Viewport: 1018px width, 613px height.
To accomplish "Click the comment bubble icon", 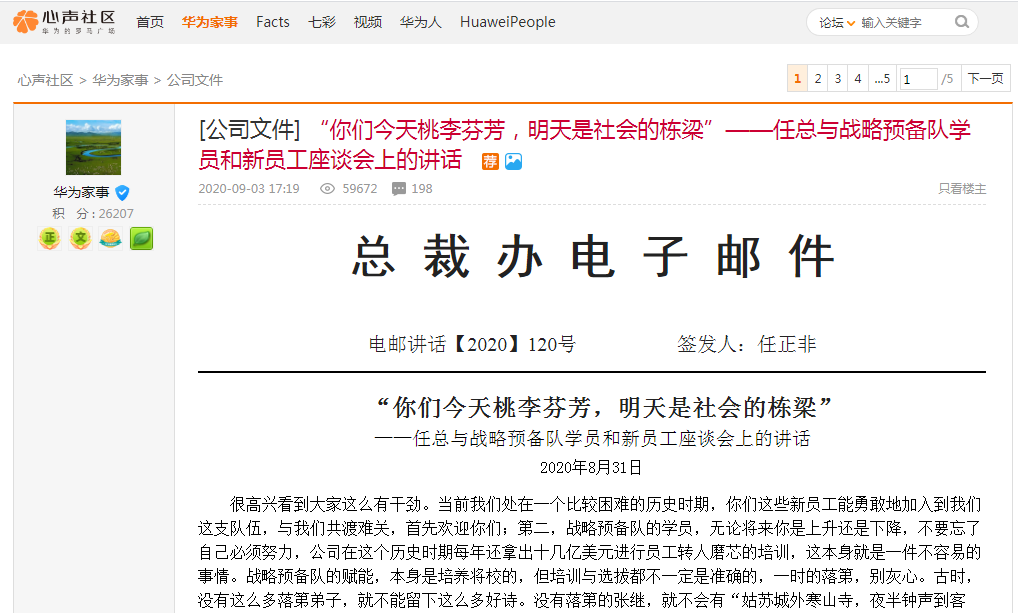I will click(x=399, y=189).
